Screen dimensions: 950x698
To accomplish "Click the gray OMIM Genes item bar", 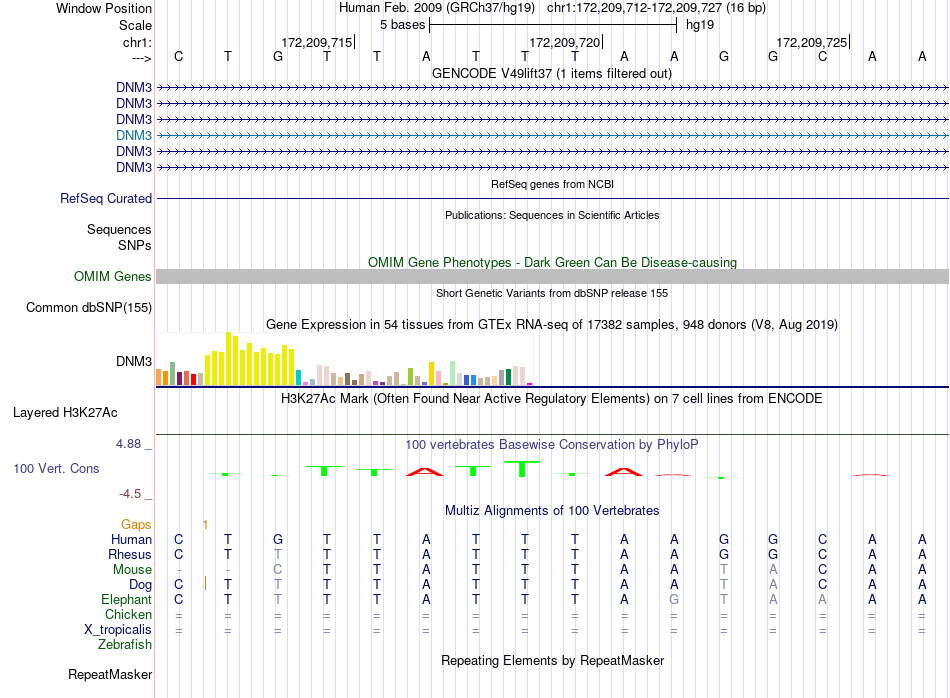I will (552, 276).
